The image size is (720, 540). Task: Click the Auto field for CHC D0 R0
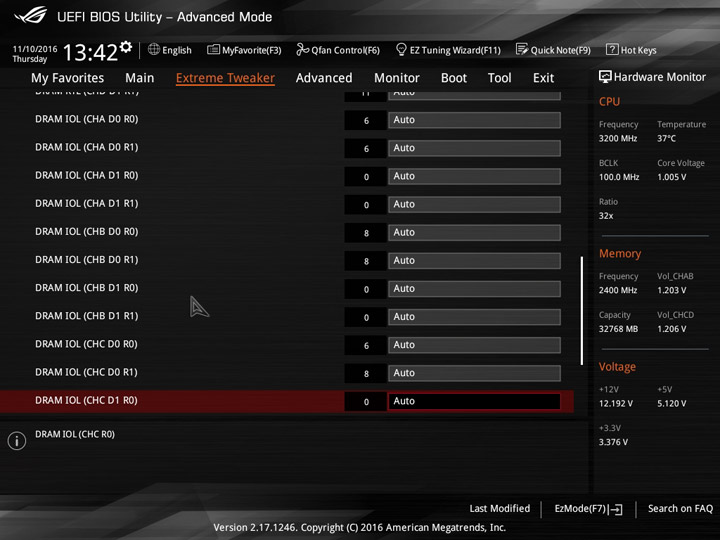(x=474, y=345)
